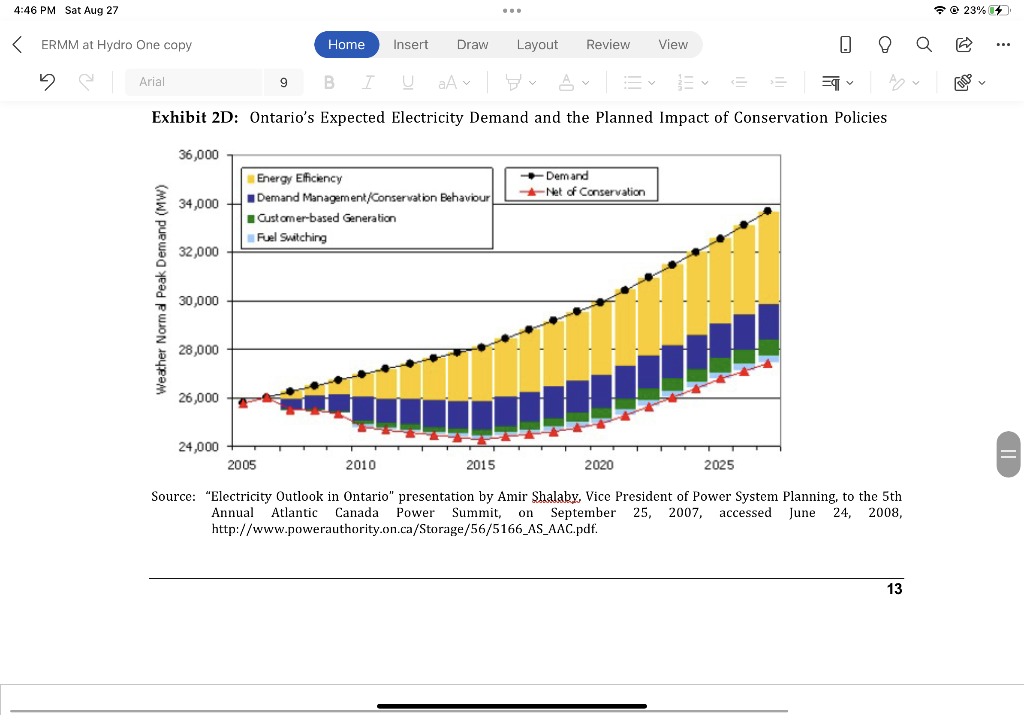Toggle italic formatting

pyautogui.click(x=366, y=82)
